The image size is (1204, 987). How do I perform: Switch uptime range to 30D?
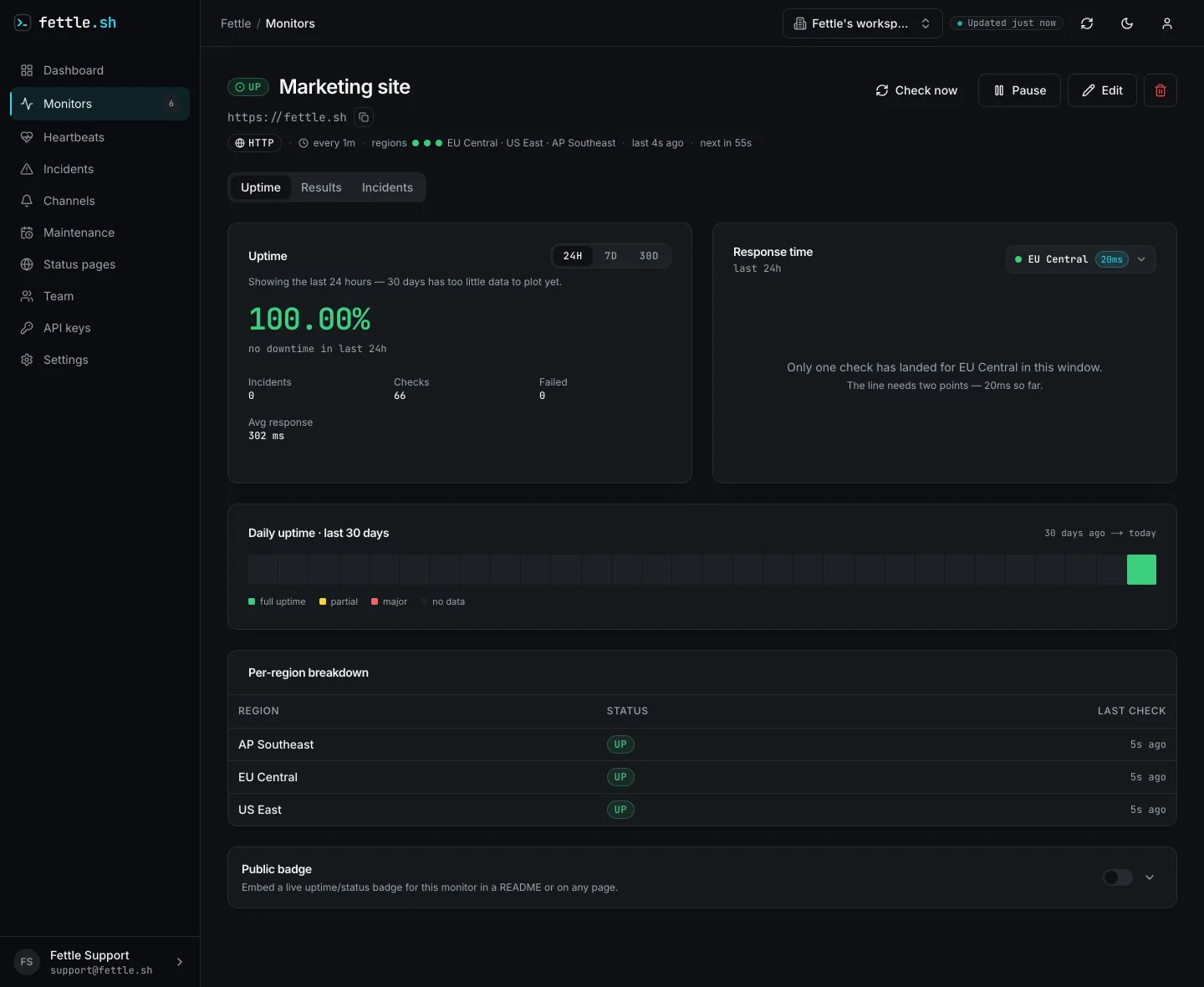[649, 256]
